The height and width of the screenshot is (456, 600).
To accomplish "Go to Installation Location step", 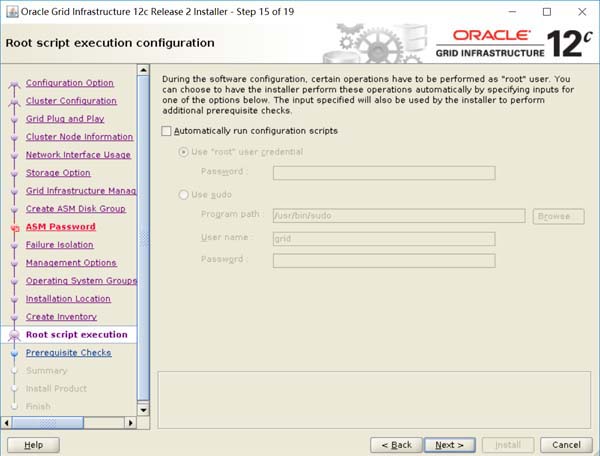I will 68,299.
